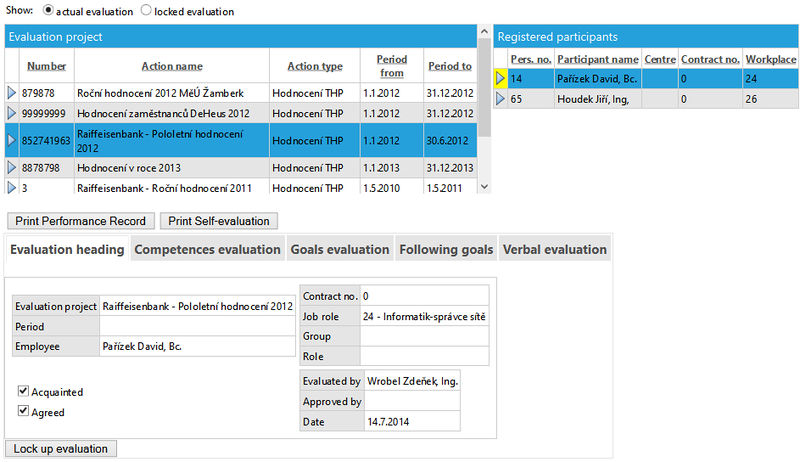Click row arrow for participant 65
This screenshot has height=462, width=800.
[500, 99]
